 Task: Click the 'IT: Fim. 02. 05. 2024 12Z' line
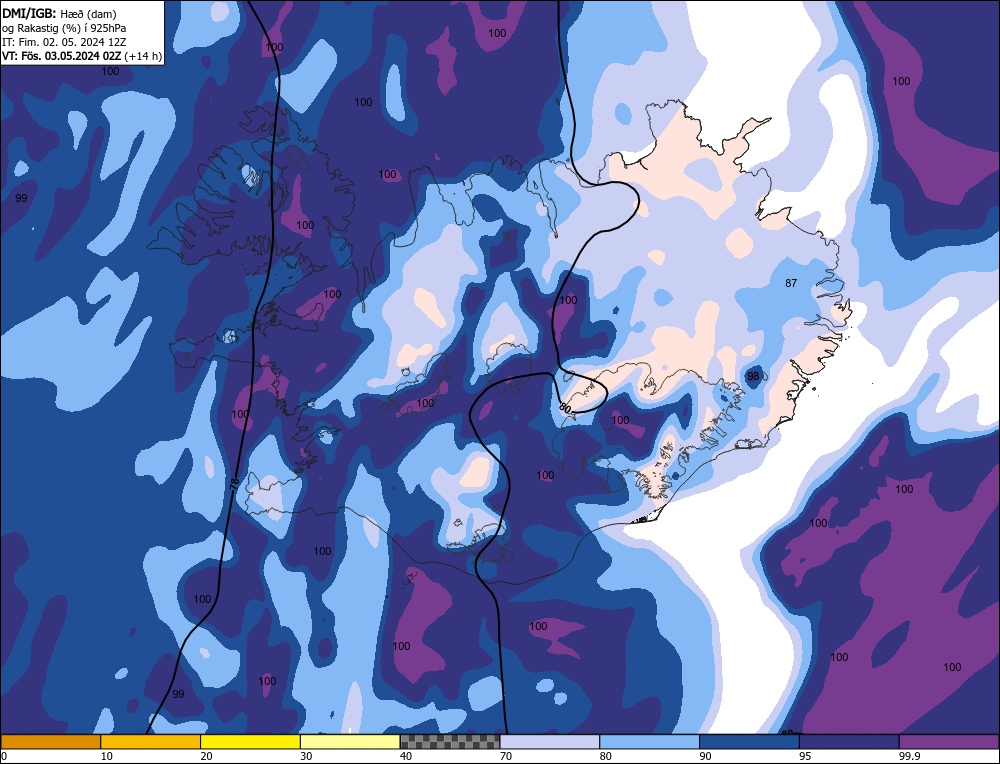coord(64,42)
